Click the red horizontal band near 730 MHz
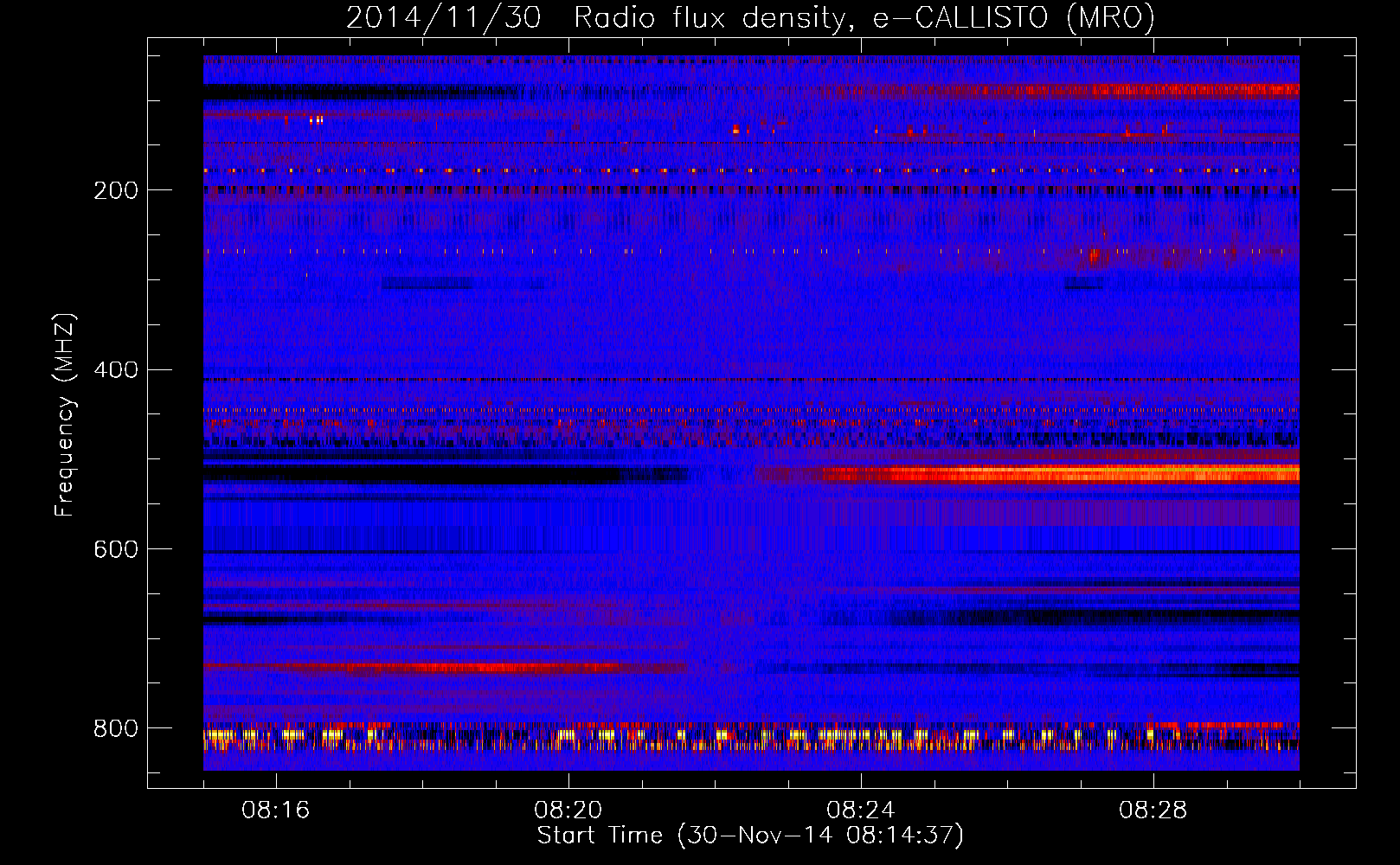Screen dimensions: 1400x865 pyautogui.click(x=446, y=667)
